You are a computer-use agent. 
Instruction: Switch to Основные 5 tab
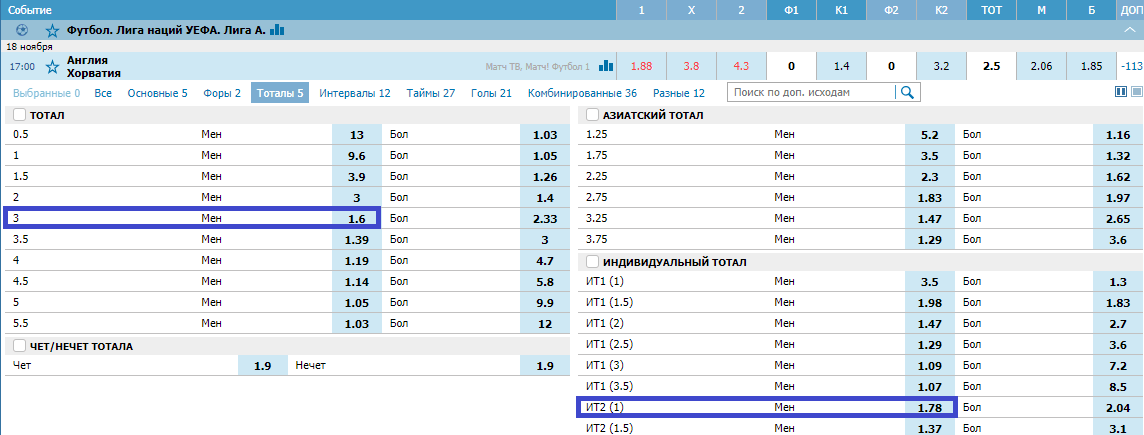158,93
